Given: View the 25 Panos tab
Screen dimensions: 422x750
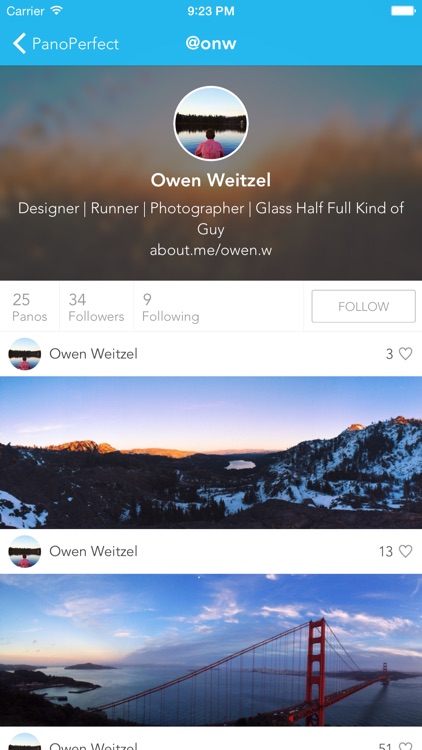Looking at the screenshot, I should 30,307.
